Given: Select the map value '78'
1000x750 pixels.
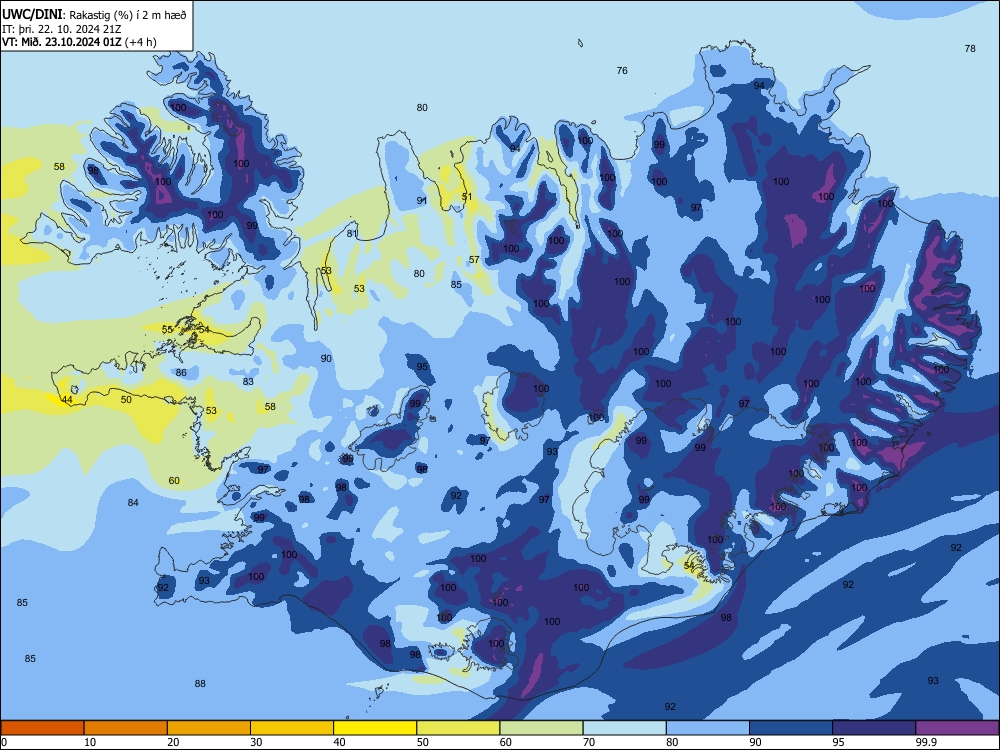Looking at the screenshot, I should click(970, 48).
